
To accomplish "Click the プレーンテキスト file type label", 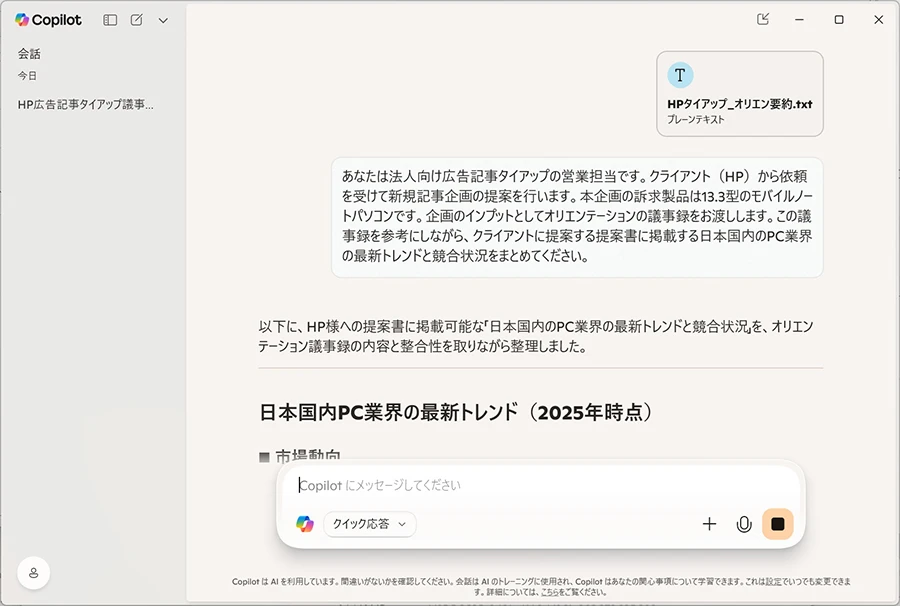I will tap(696, 120).
